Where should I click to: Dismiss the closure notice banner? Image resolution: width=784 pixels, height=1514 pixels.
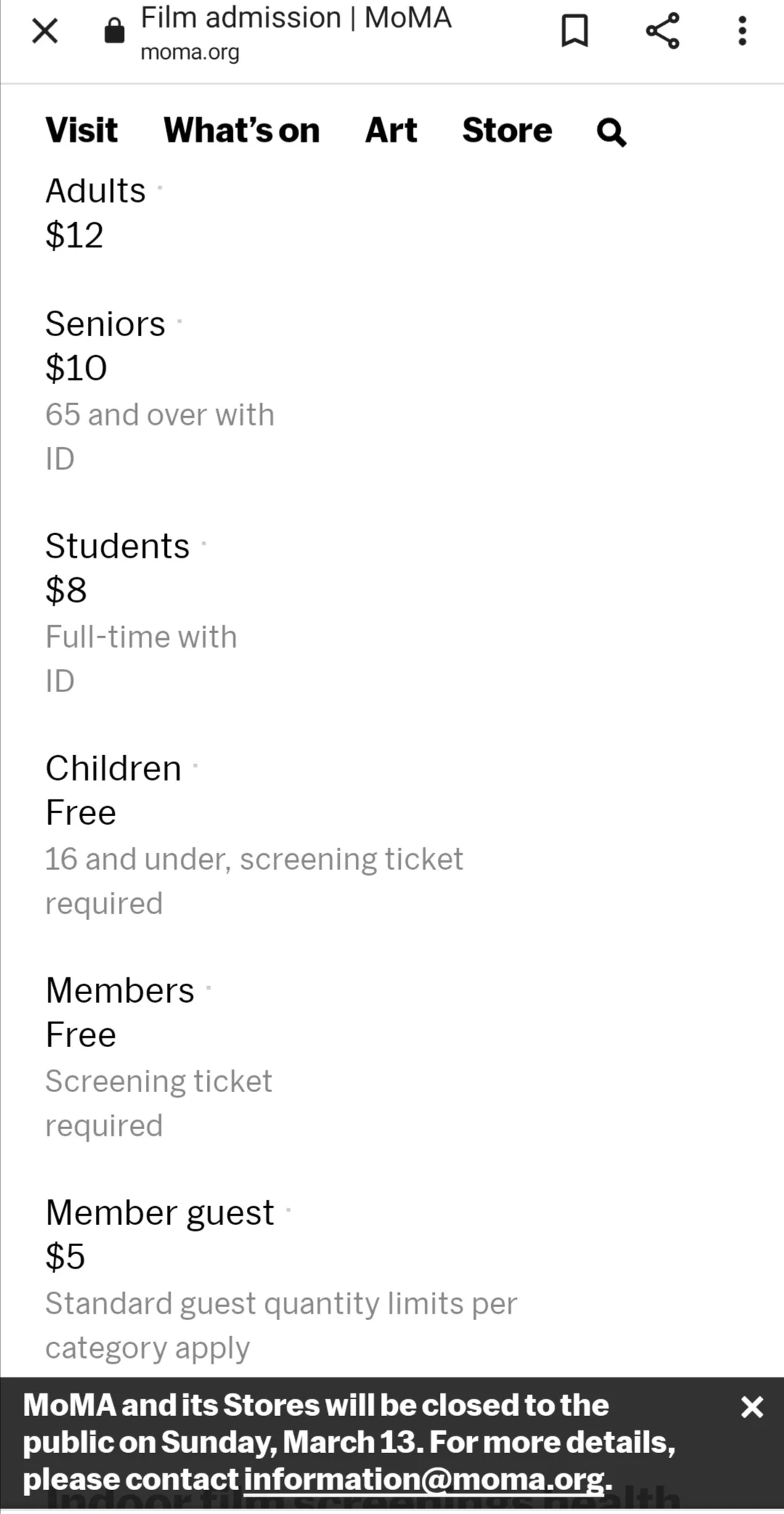point(752,1407)
